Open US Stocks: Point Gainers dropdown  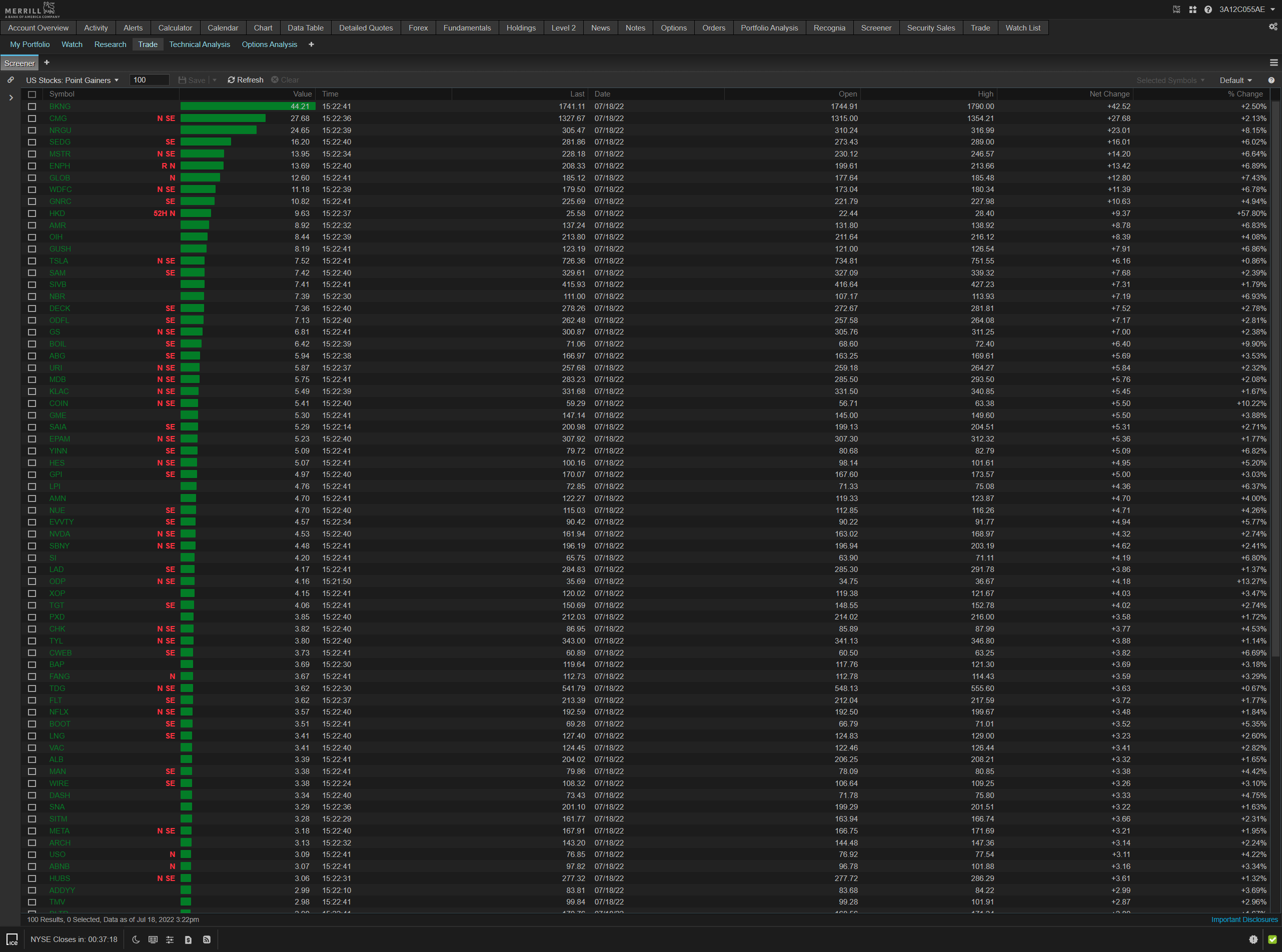click(72, 80)
